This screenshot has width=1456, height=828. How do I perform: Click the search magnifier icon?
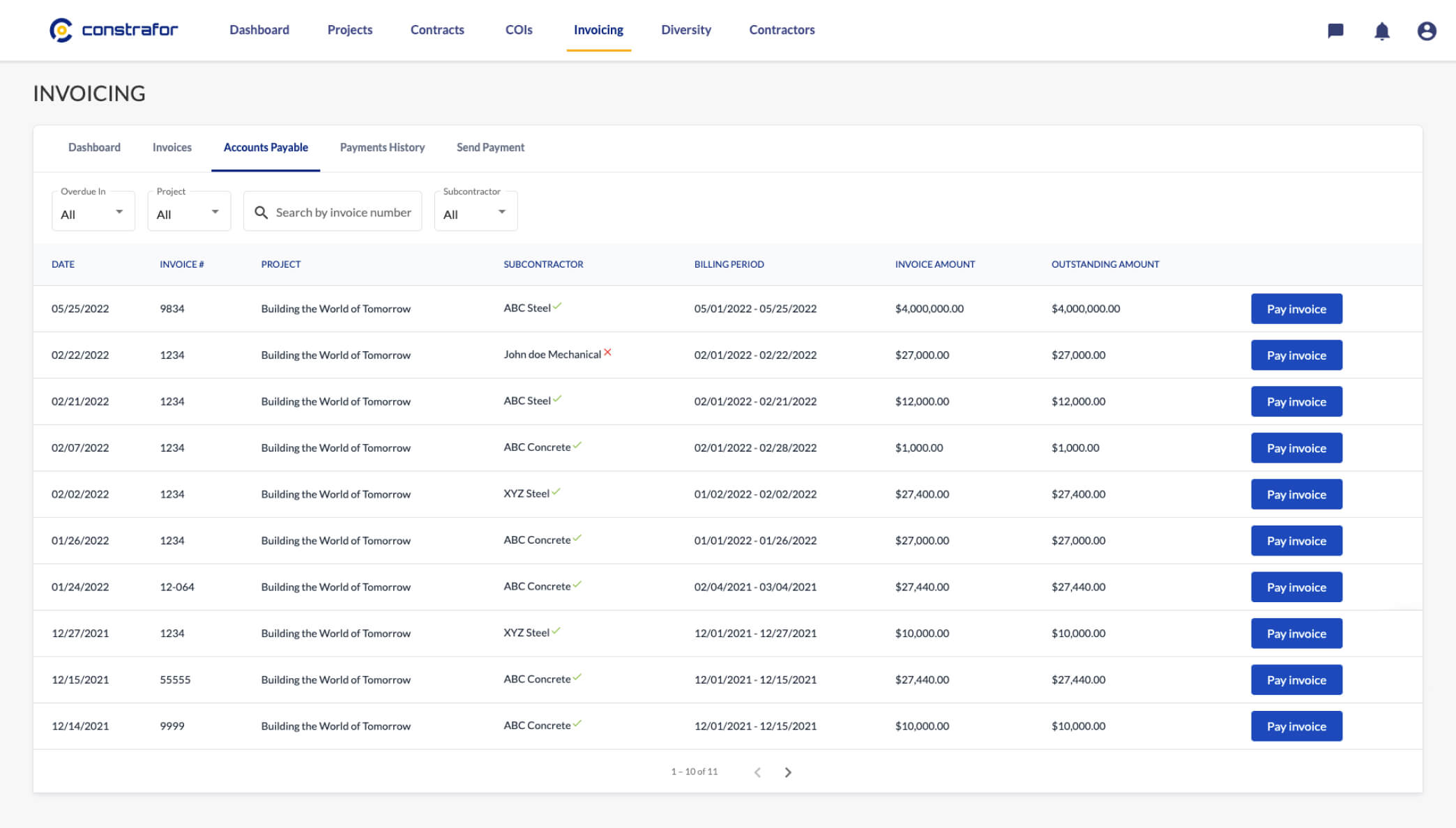pos(261,212)
